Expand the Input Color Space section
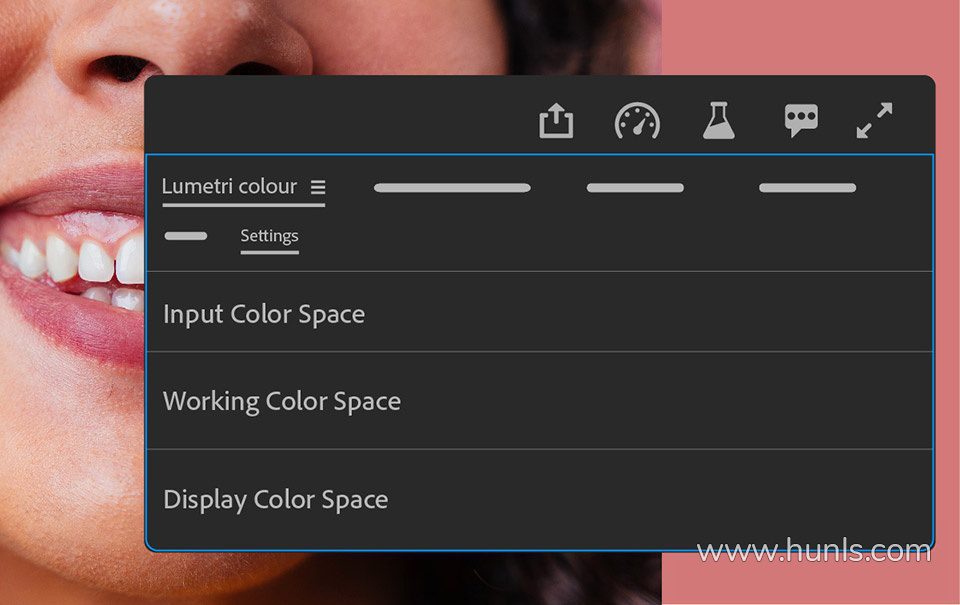Image resolution: width=960 pixels, height=605 pixels. click(x=539, y=312)
